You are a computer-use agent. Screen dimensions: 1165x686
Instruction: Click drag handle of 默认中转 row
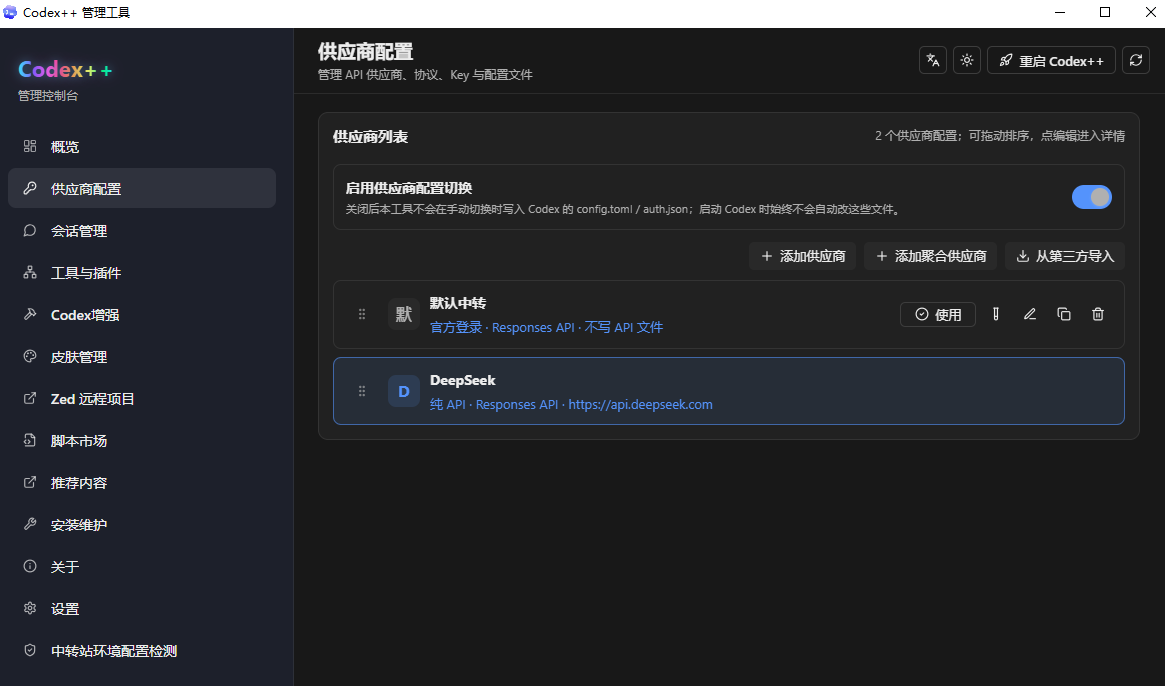coord(362,314)
